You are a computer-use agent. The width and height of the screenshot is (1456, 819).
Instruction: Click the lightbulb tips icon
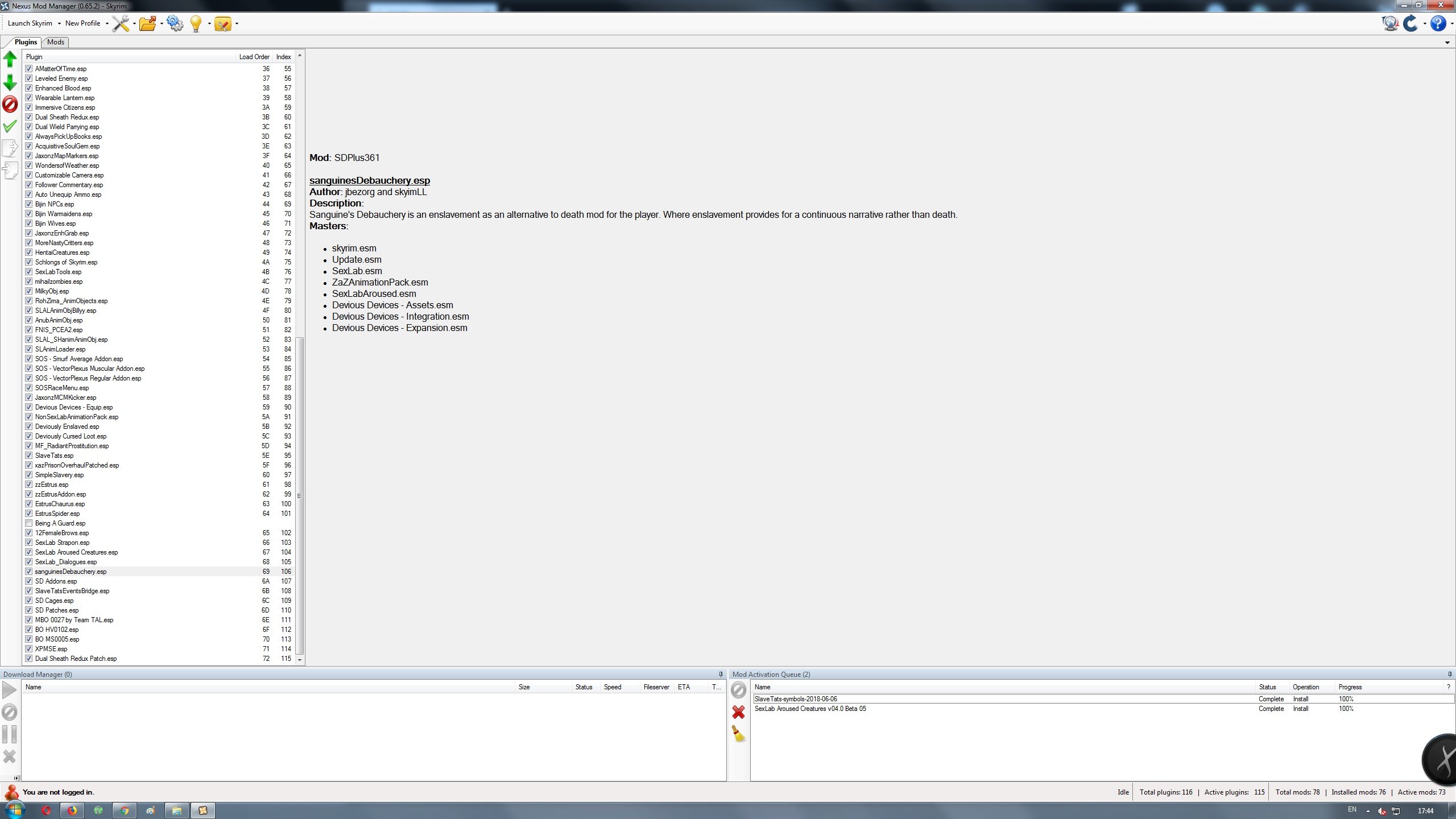click(x=196, y=23)
